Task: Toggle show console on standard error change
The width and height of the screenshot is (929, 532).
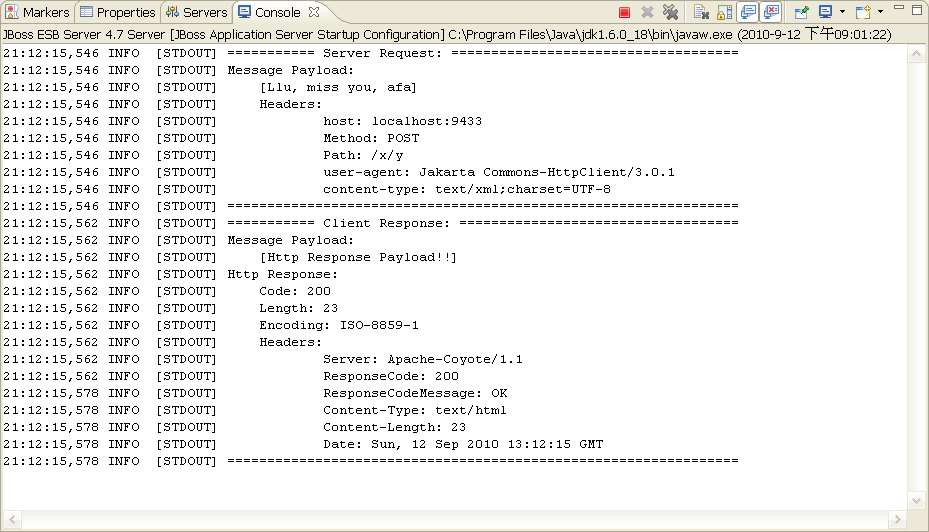Action: (771, 12)
